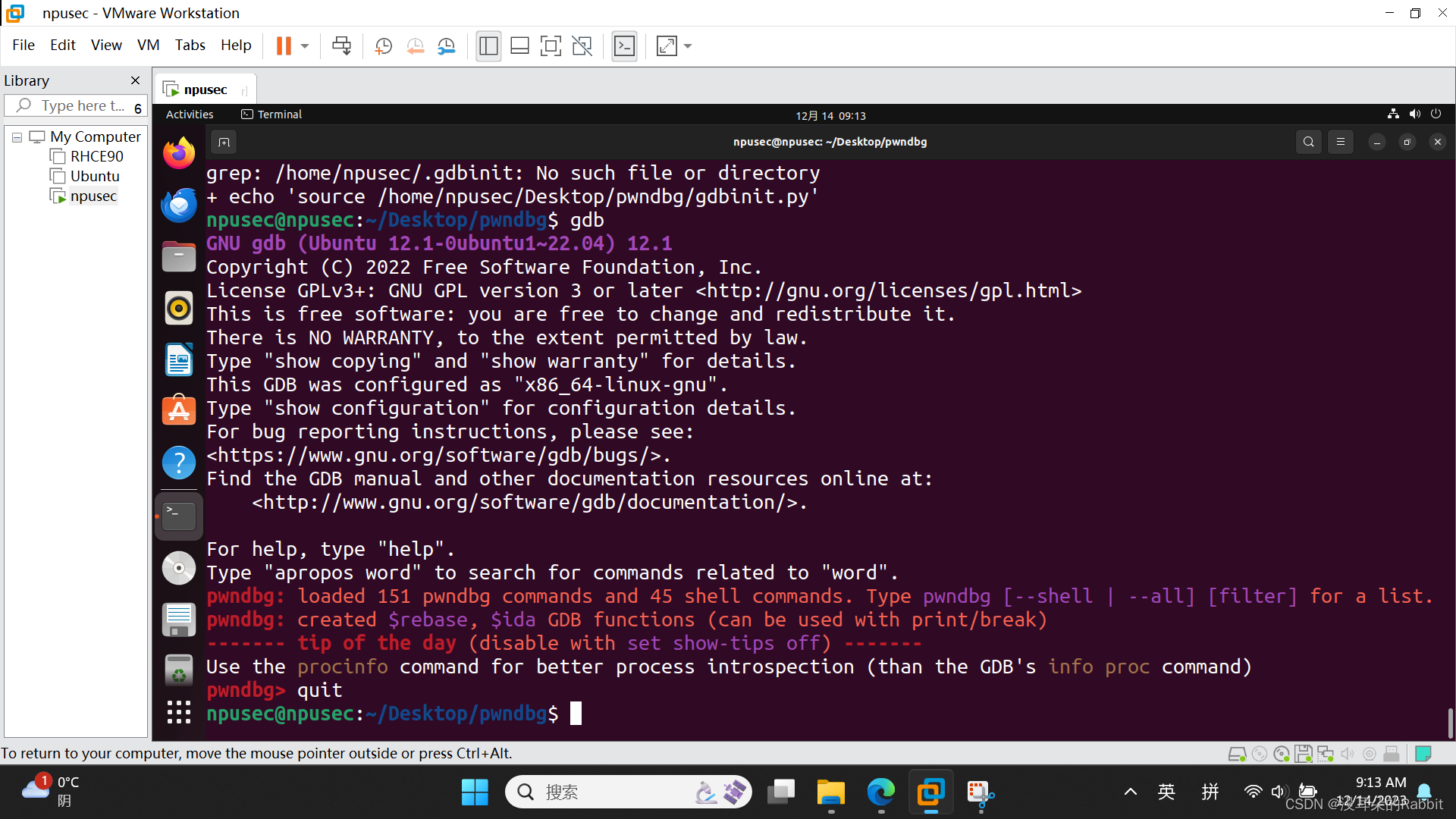Click the VMware snapshot icon
Image resolution: width=1456 pixels, height=819 pixels.
pos(383,46)
